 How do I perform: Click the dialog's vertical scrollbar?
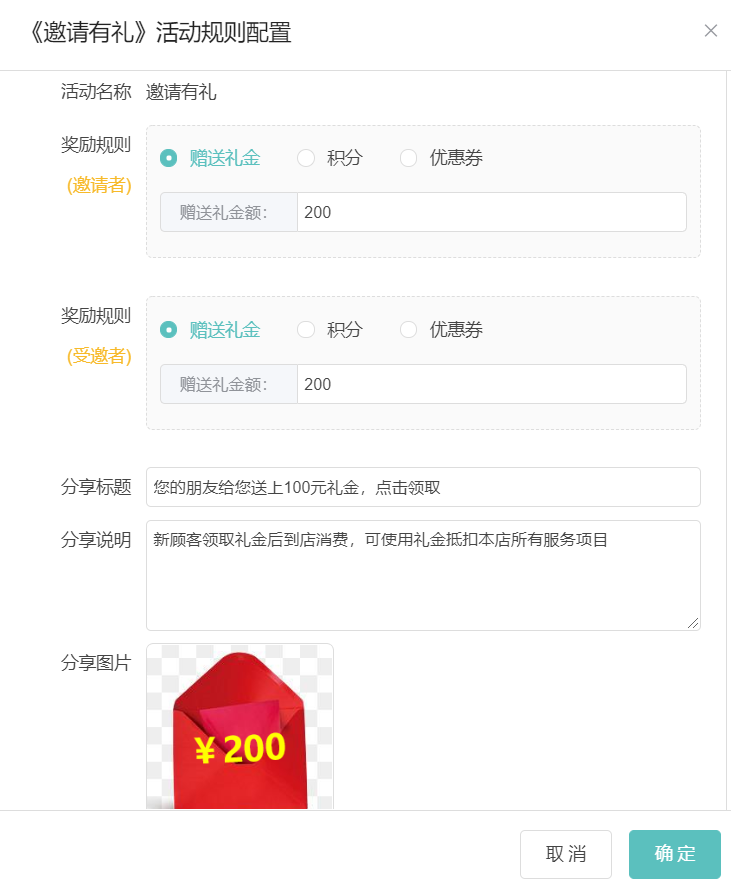click(728, 440)
